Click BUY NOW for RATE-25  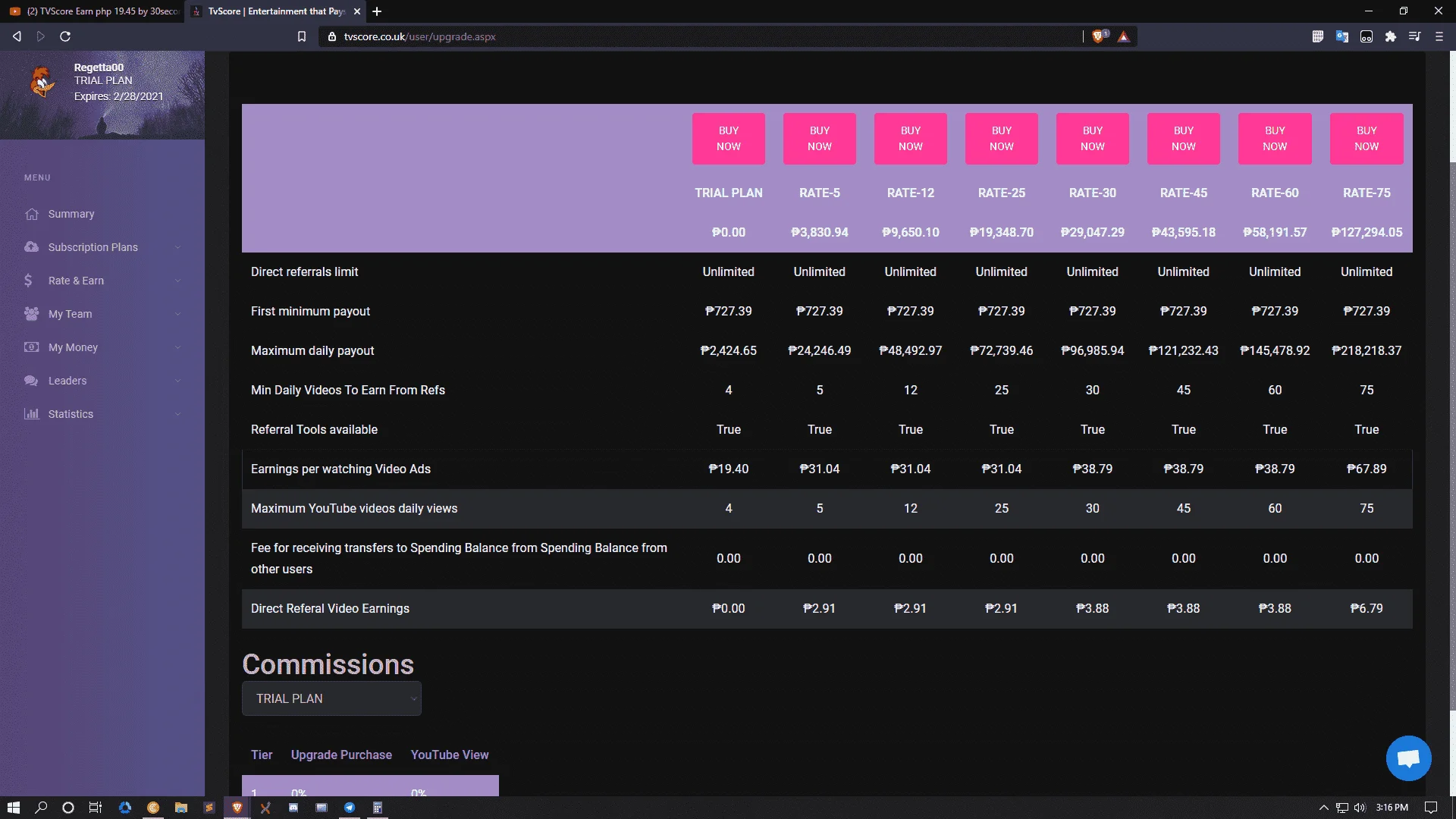coord(1002,139)
